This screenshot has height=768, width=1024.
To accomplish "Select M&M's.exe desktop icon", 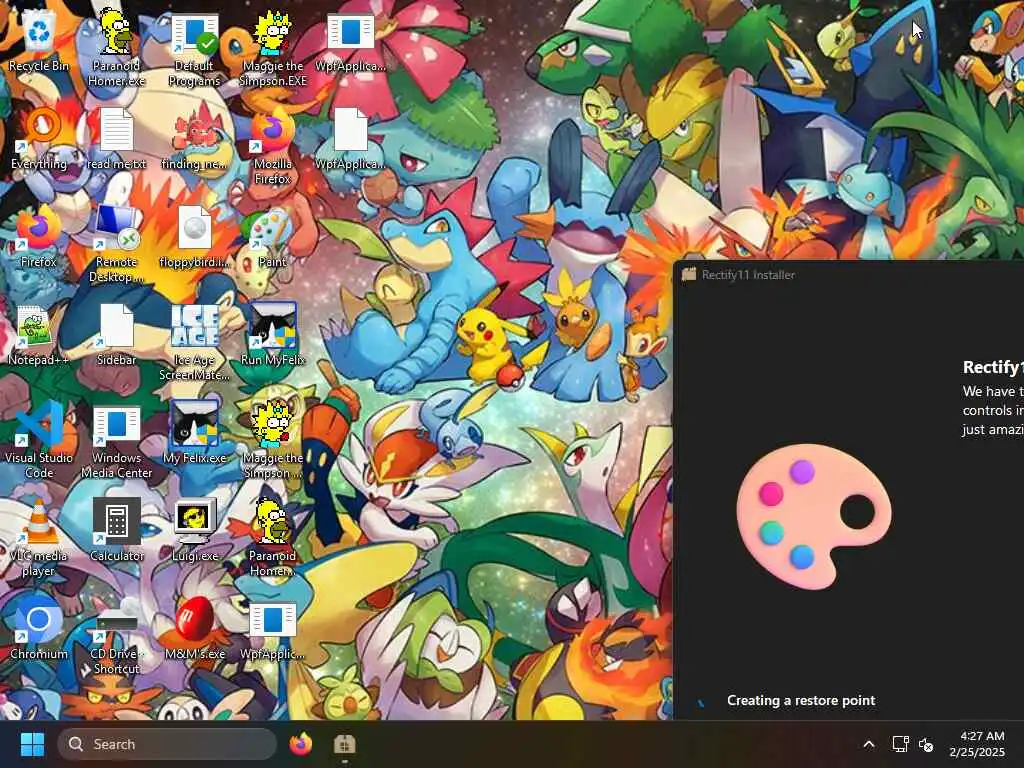I will click(195, 628).
